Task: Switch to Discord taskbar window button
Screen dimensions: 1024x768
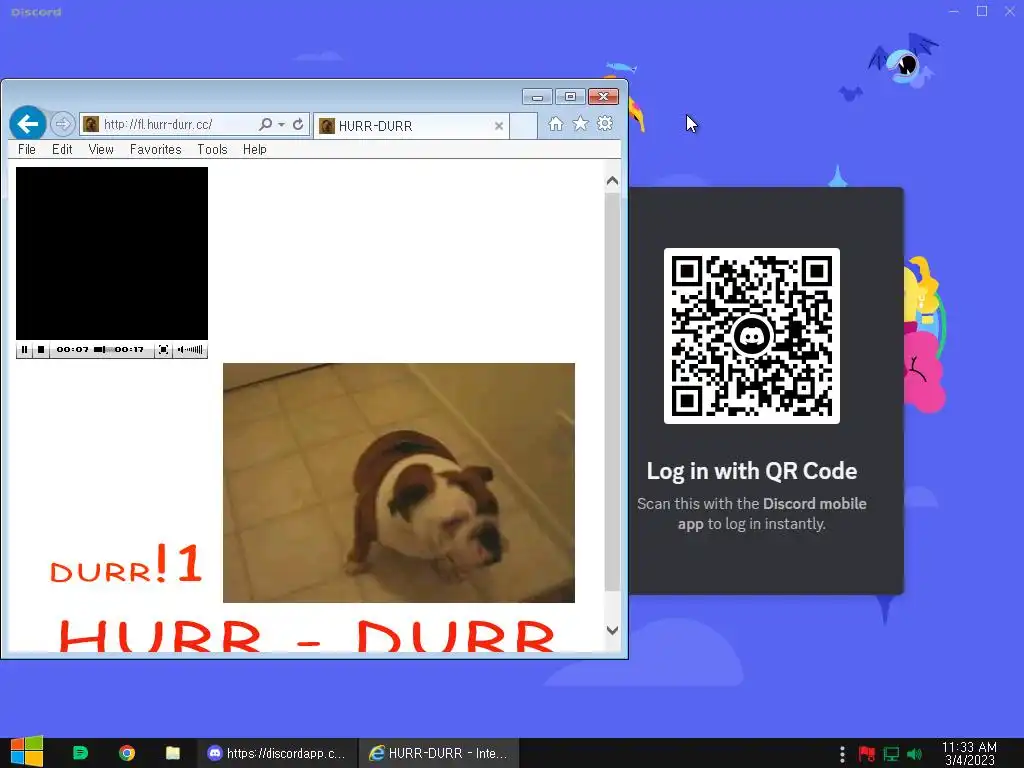Action: 276,753
